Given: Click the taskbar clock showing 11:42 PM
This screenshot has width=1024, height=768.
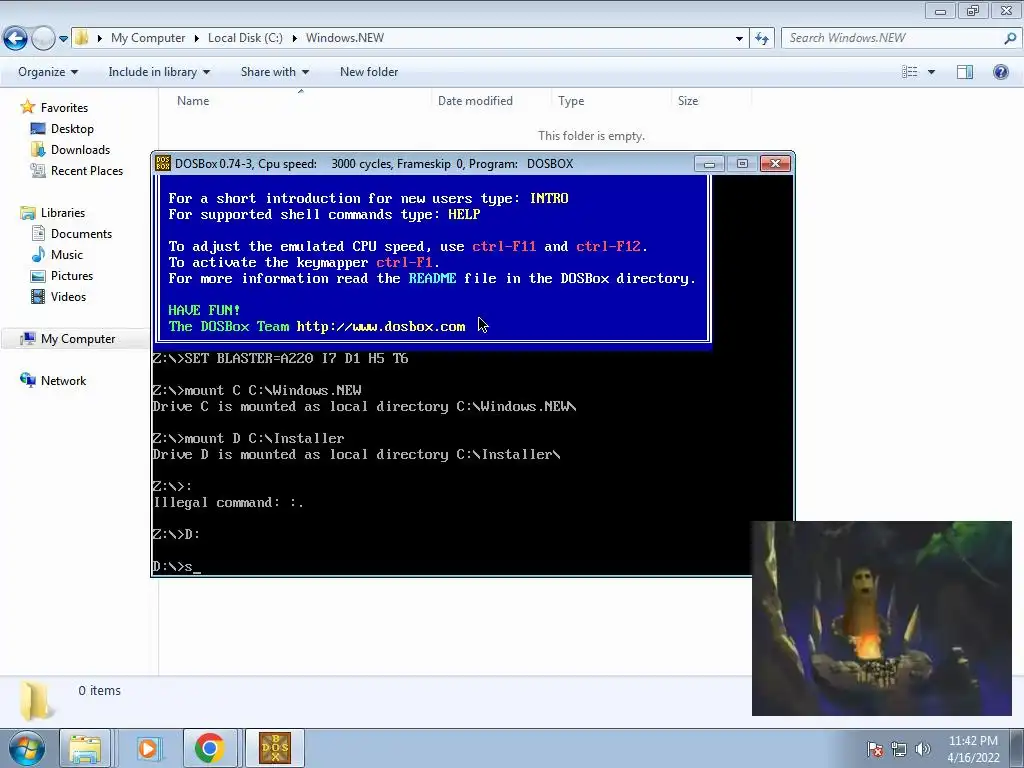Looking at the screenshot, I should pos(973,749).
